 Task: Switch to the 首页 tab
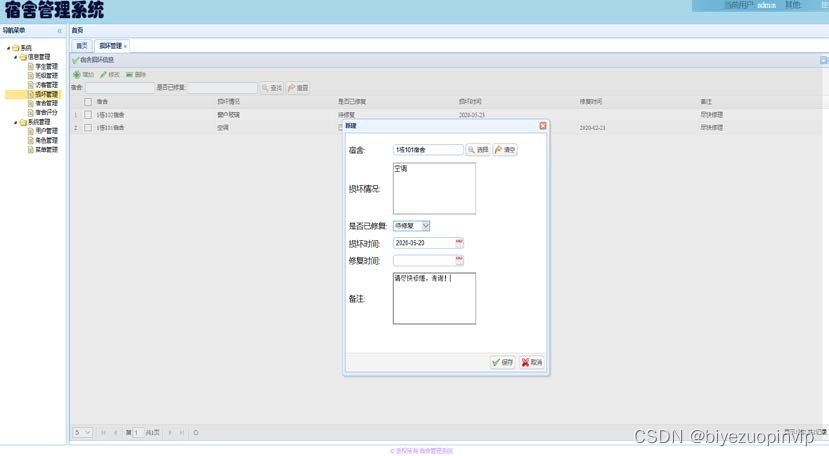[81, 46]
